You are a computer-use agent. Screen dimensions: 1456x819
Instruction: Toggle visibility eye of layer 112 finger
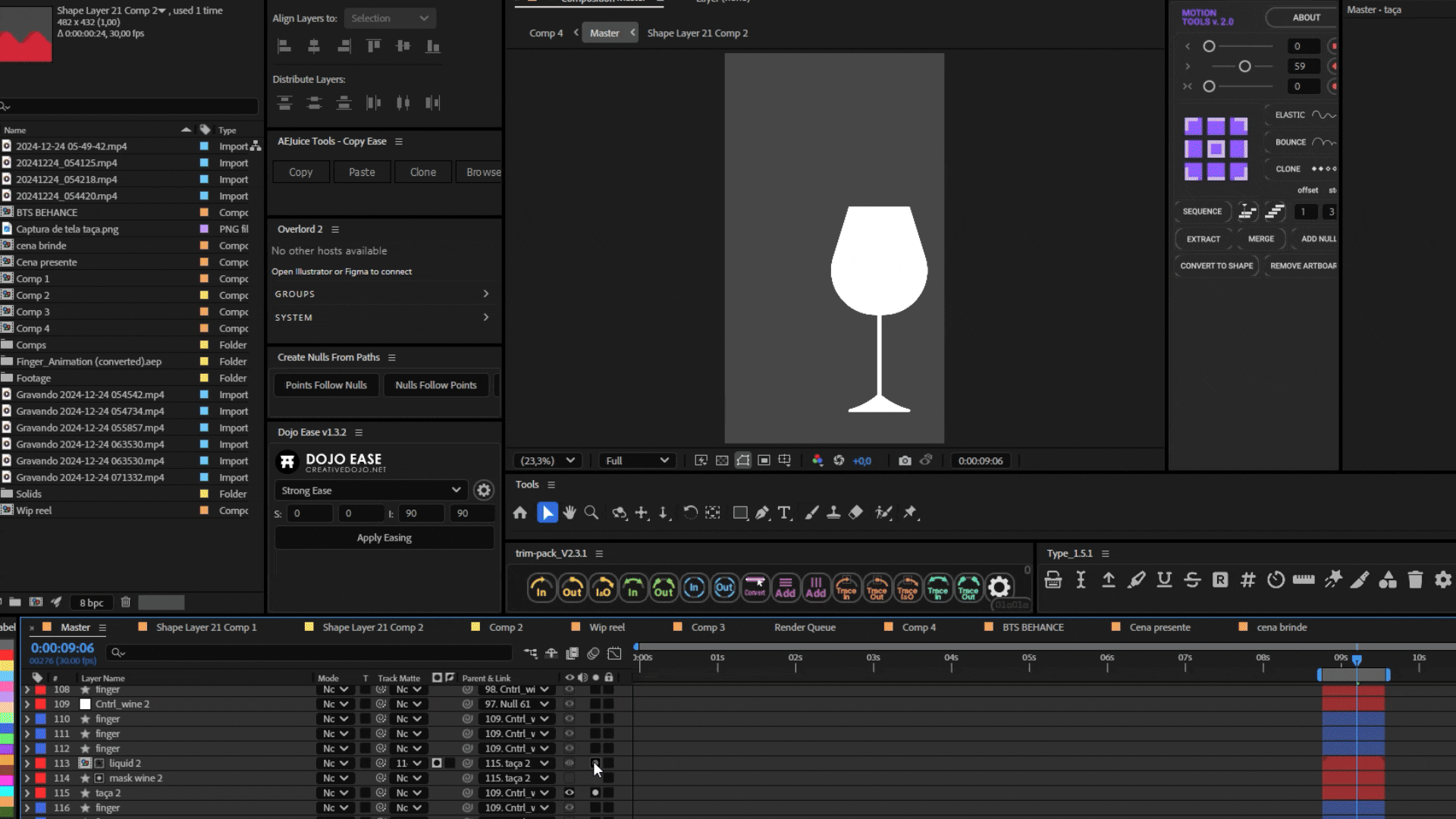click(x=569, y=748)
